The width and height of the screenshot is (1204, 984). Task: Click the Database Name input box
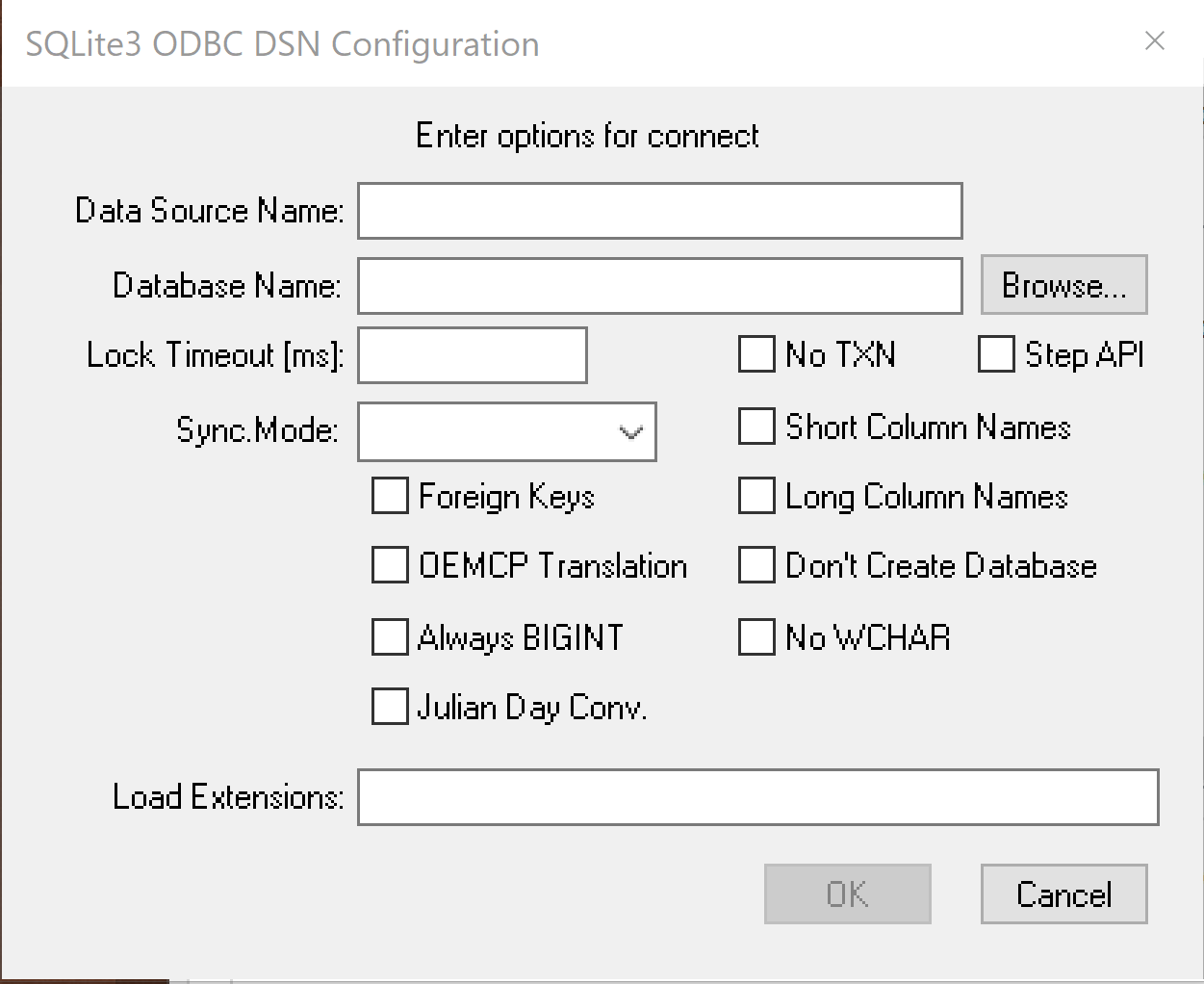pyautogui.click(x=659, y=286)
